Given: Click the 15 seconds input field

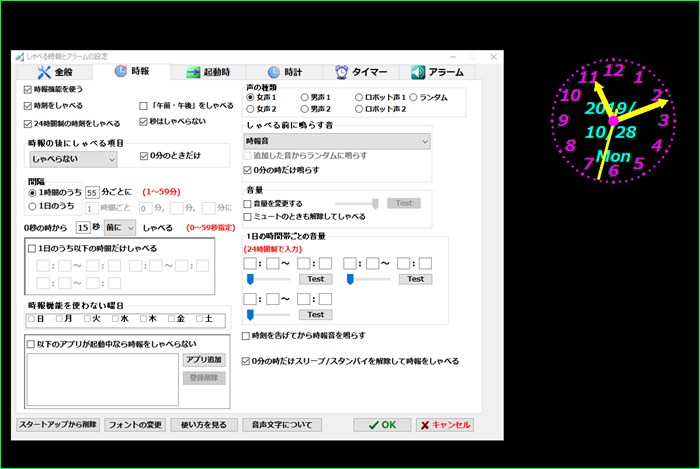Looking at the screenshot, I should pyautogui.click(x=83, y=228).
